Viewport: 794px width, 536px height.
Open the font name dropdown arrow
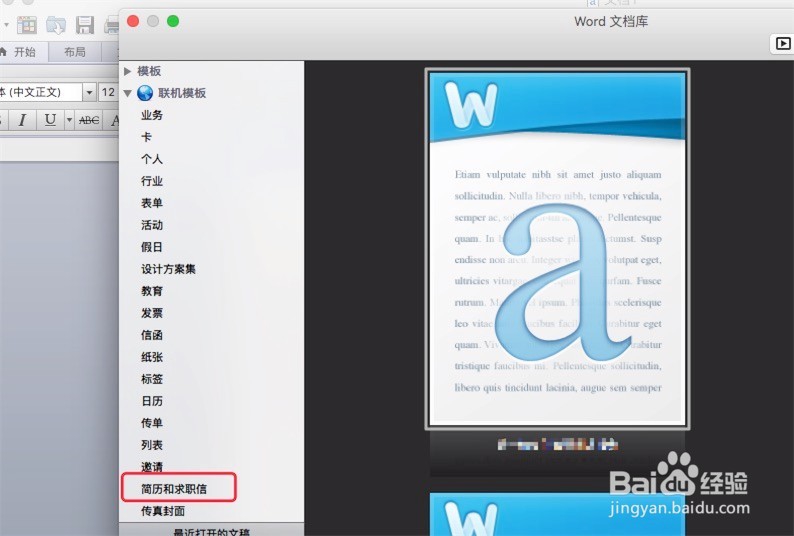click(89, 92)
